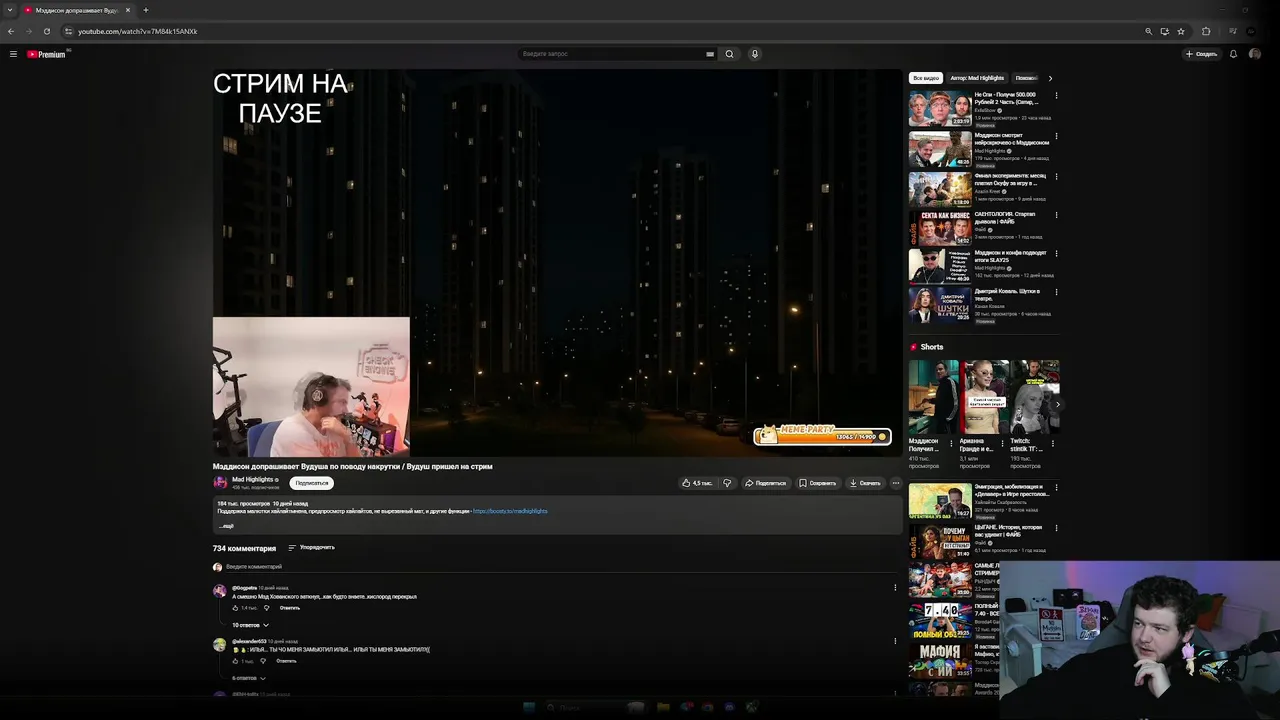Open 'Не Оги - Получи 500.000' thumbnail
Image resolution: width=1280 pixels, height=720 pixels.
click(x=940, y=109)
